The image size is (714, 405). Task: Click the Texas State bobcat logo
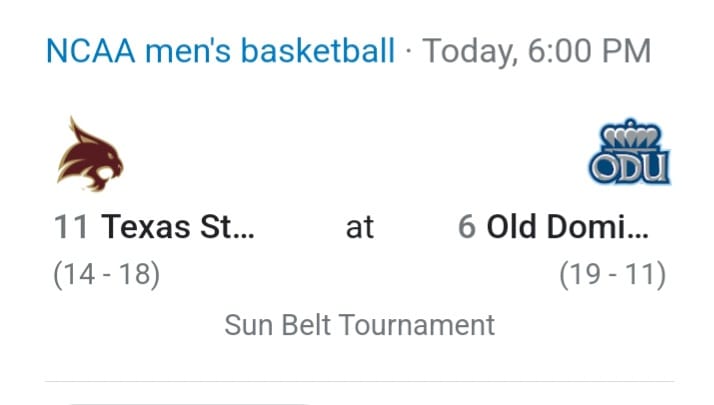coord(90,154)
